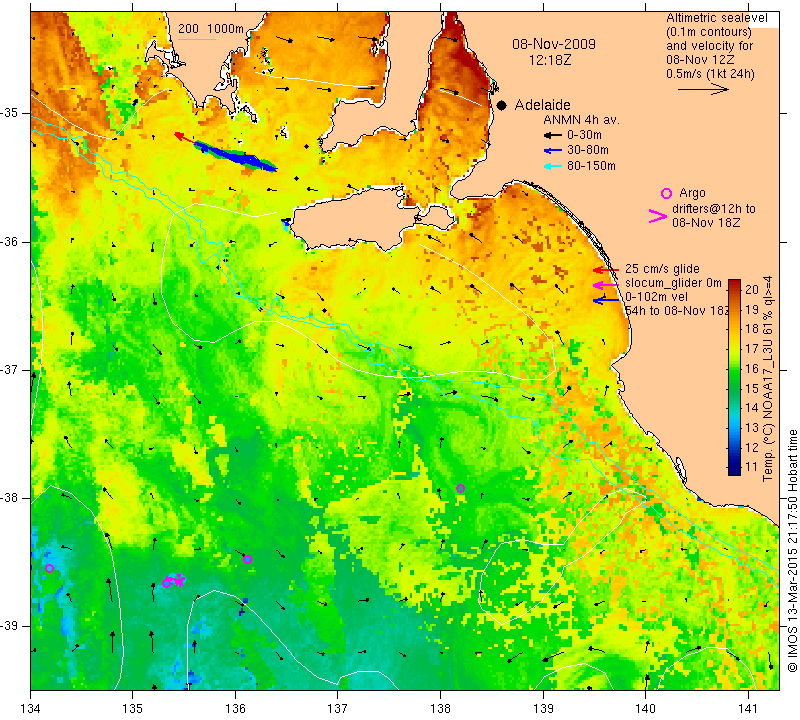This screenshot has width=800, height=720.
Task: Click the 25 cm/s glide label
Action: [x=662, y=269]
